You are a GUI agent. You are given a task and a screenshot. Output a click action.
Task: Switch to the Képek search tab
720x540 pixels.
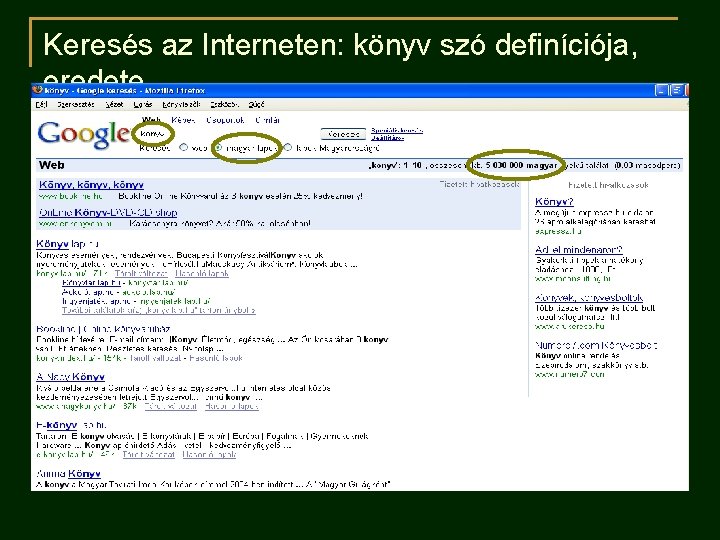(x=183, y=120)
